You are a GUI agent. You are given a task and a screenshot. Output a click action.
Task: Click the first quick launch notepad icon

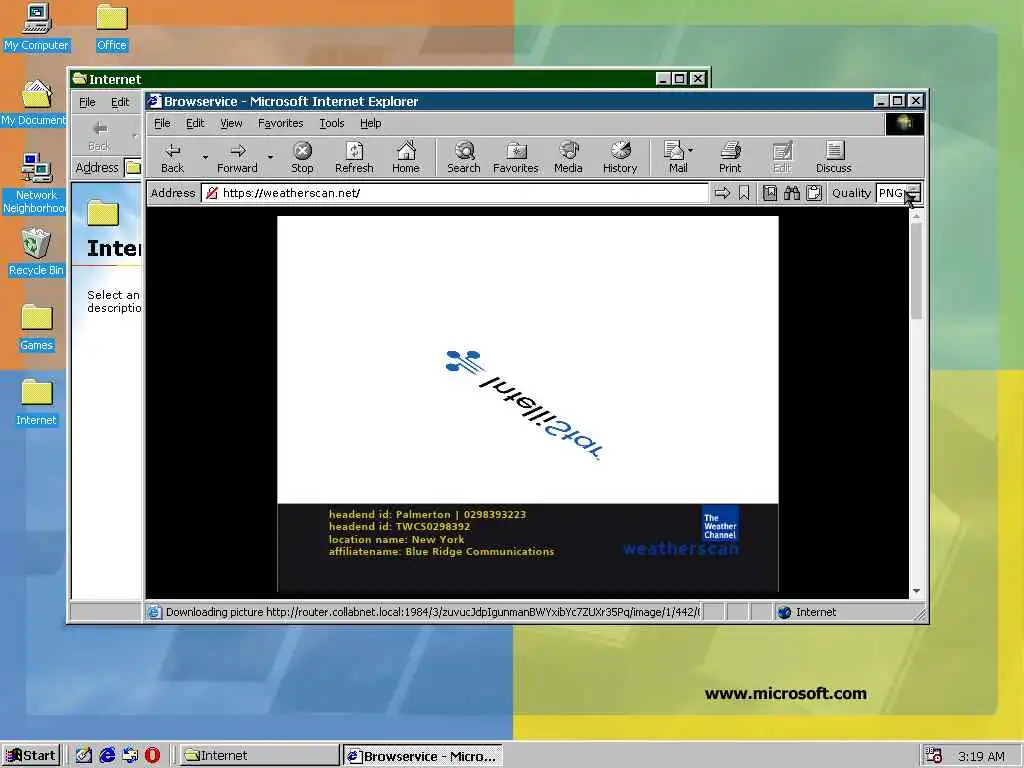point(84,756)
